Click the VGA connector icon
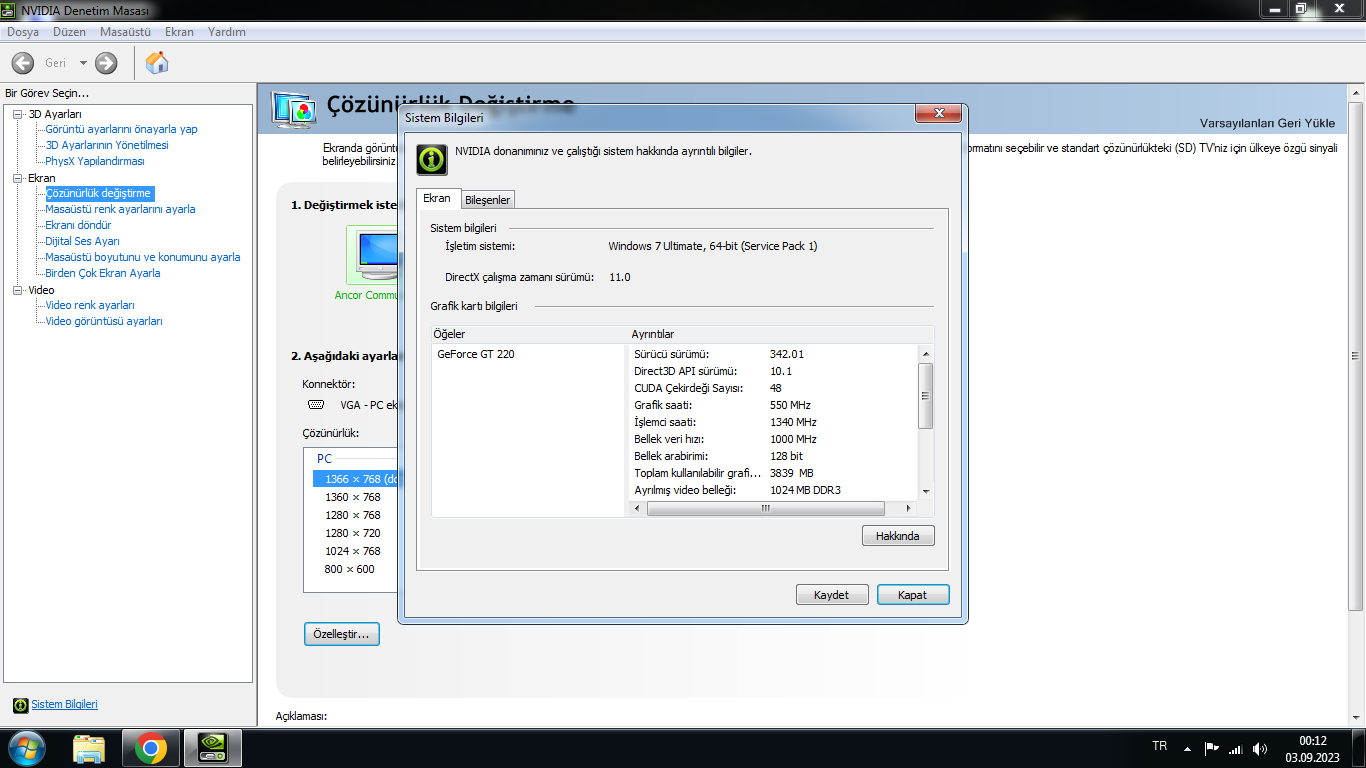 click(316, 405)
